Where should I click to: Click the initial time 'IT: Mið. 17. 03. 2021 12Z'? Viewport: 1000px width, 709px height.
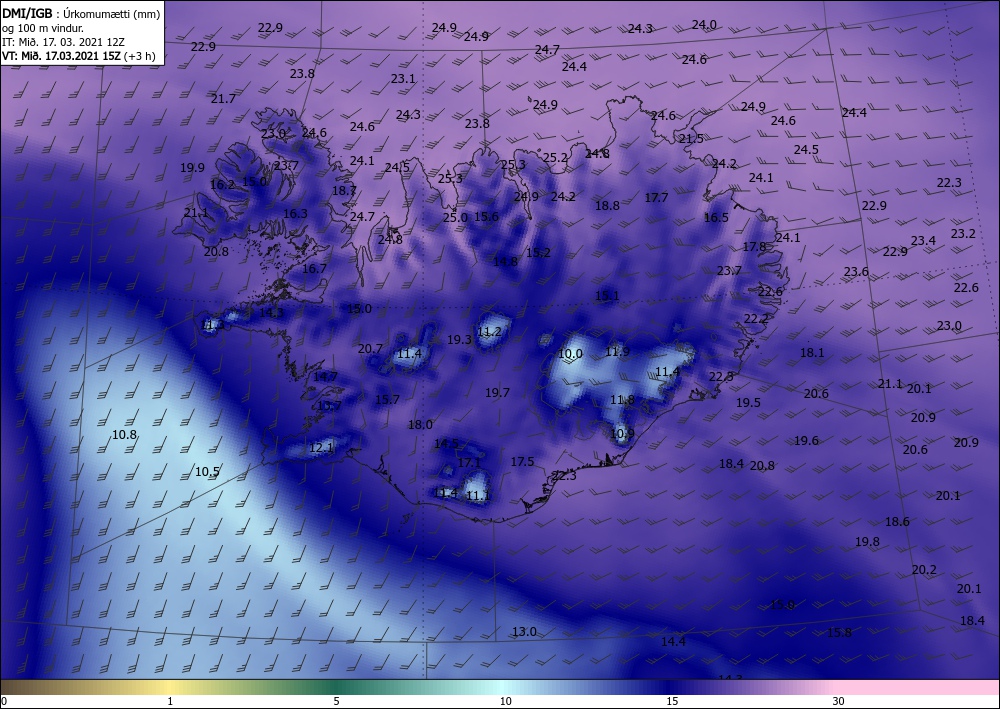[63, 42]
